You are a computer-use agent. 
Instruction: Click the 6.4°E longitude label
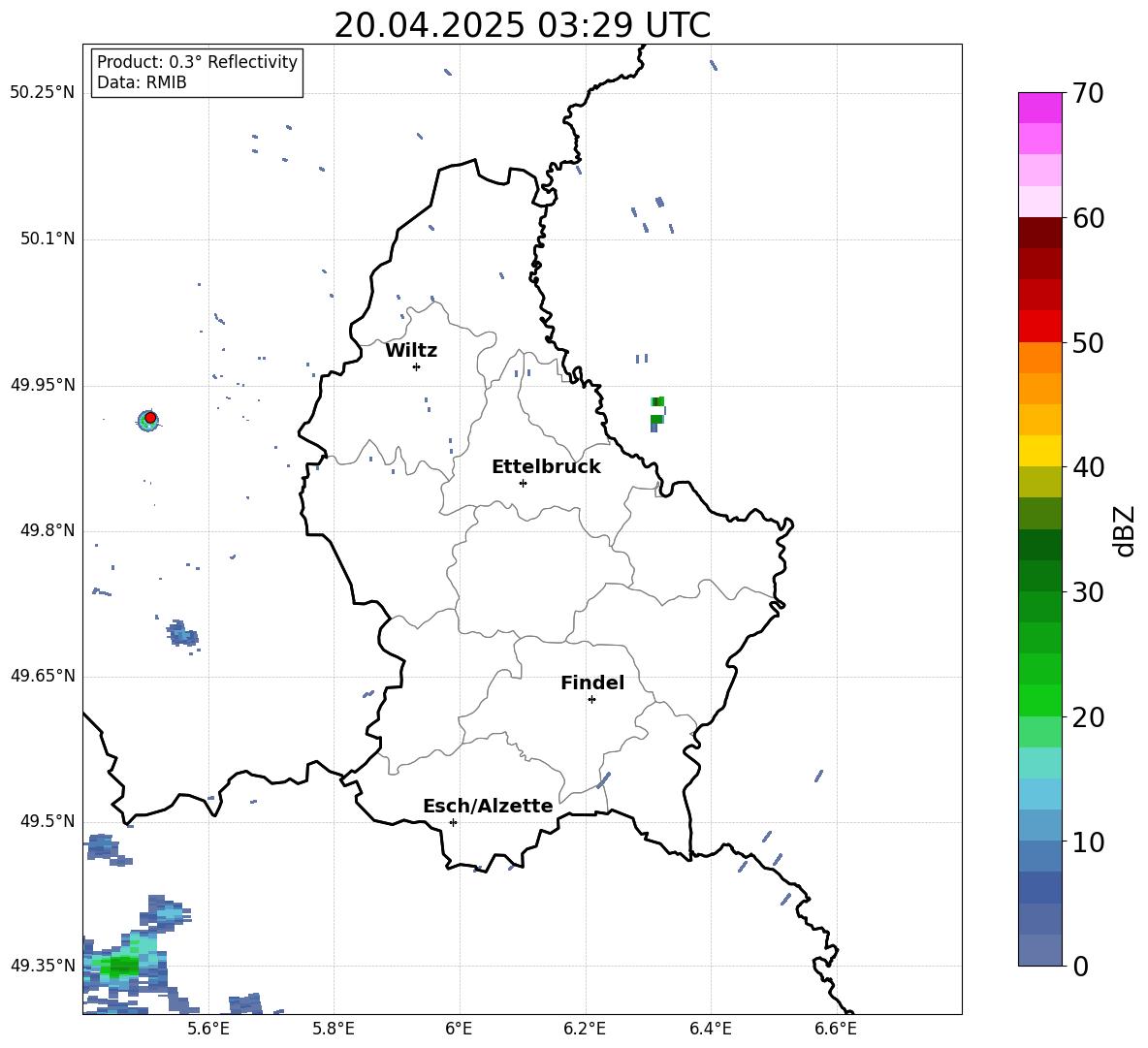click(x=710, y=1029)
